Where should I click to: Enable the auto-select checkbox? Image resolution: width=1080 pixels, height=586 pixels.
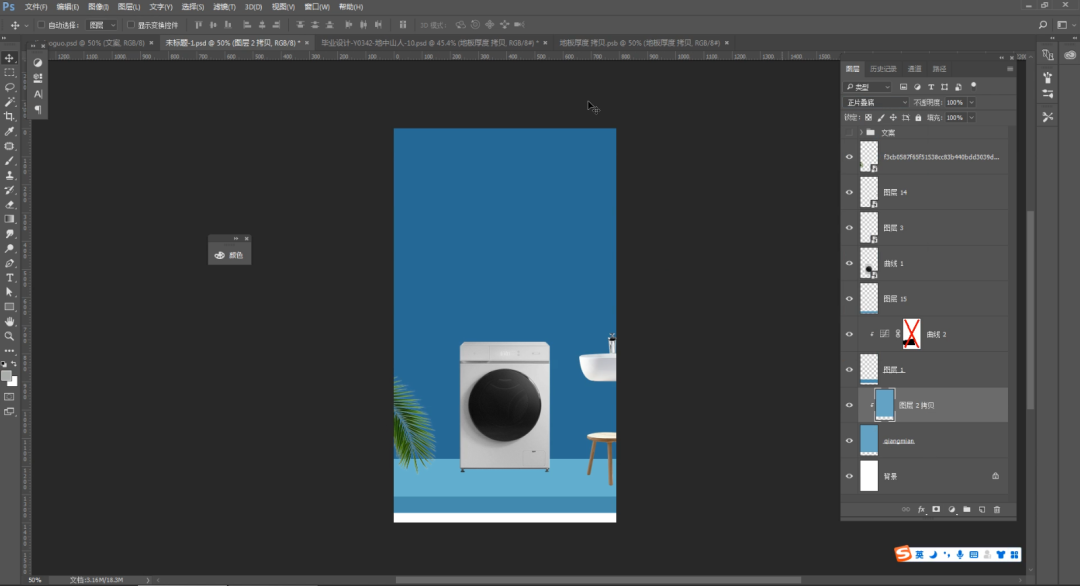point(41,25)
